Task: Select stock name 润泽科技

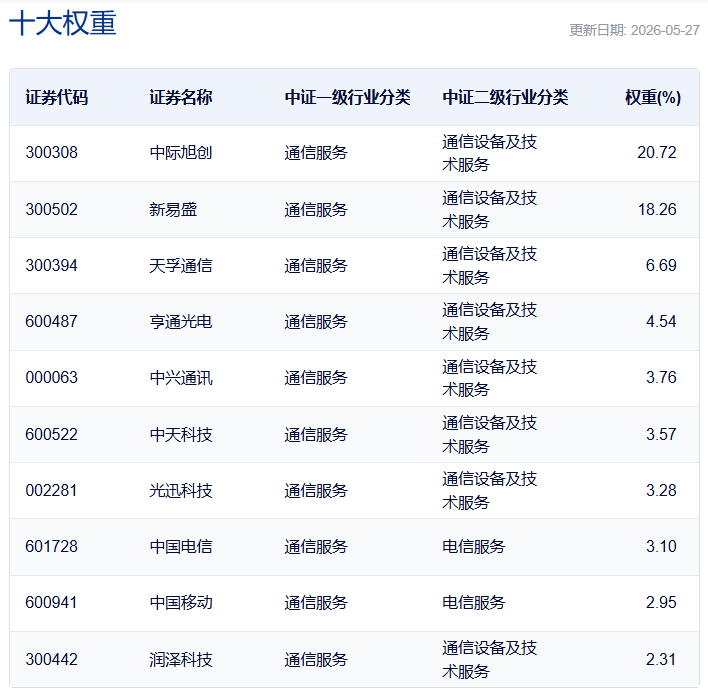Action: point(181,659)
